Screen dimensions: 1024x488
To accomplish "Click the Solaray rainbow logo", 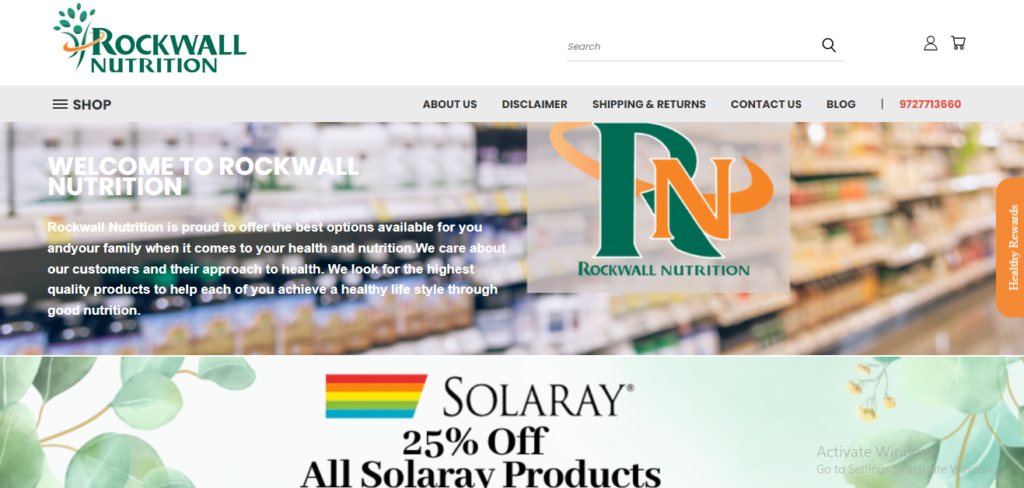I will tap(376, 396).
